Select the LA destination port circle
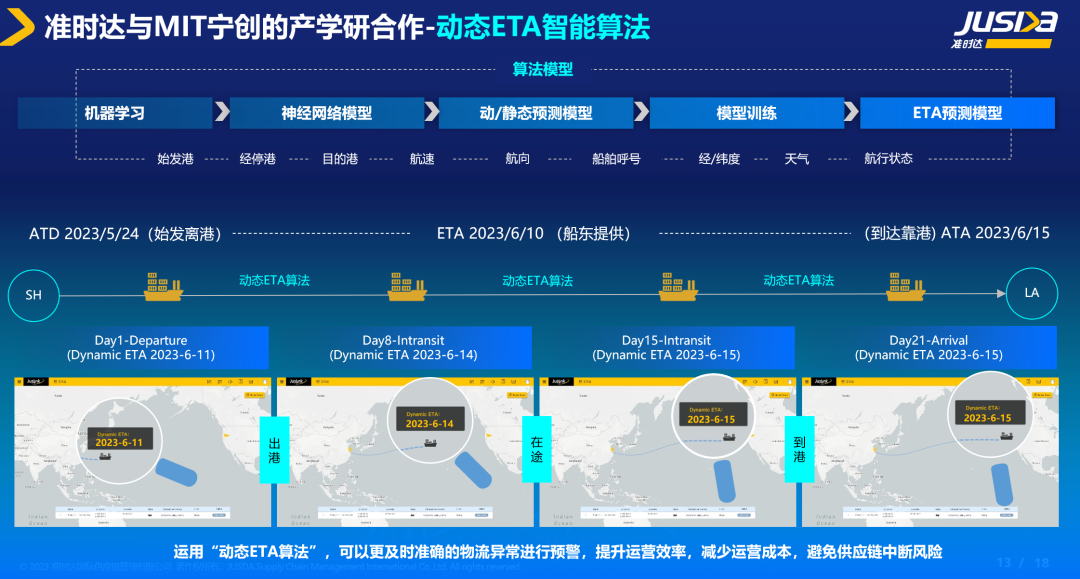Image resolution: width=1080 pixels, height=579 pixels. (x=1031, y=293)
